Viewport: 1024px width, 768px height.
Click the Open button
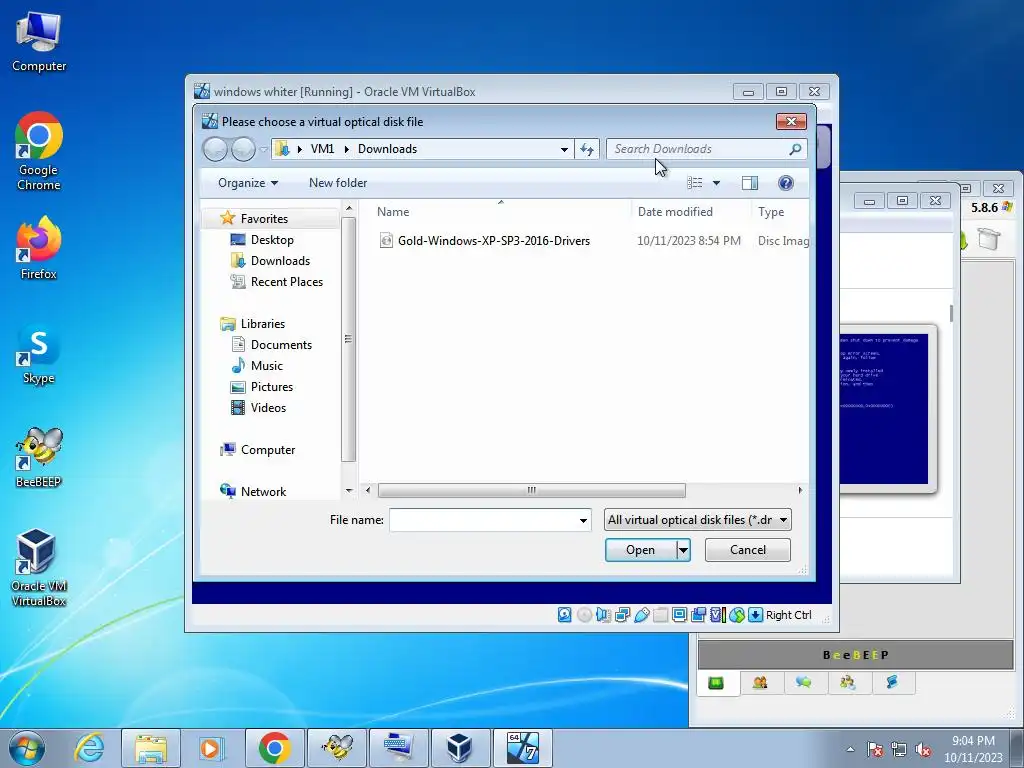(x=641, y=550)
